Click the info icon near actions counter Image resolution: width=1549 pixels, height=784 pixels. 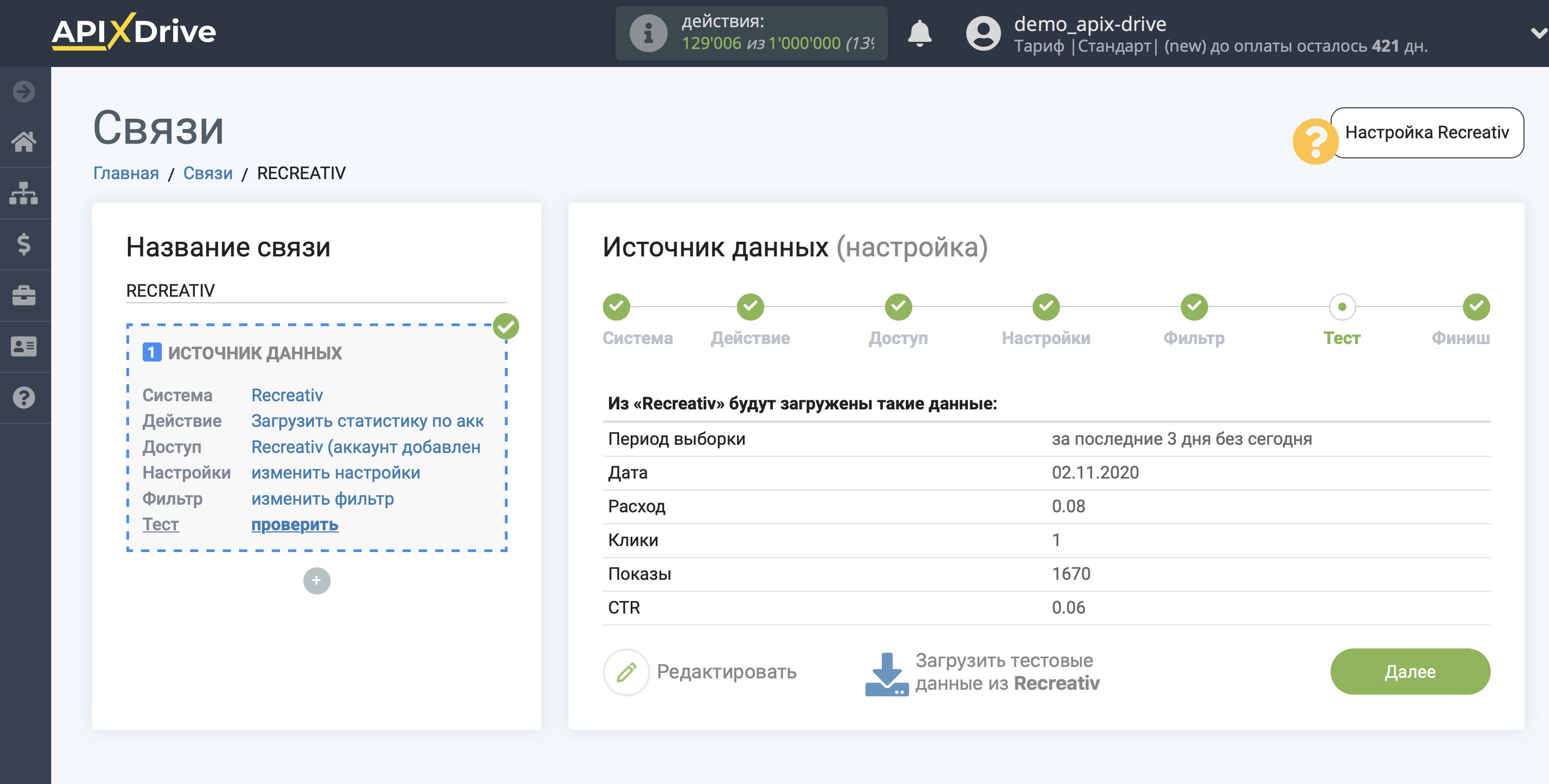point(648,33)
